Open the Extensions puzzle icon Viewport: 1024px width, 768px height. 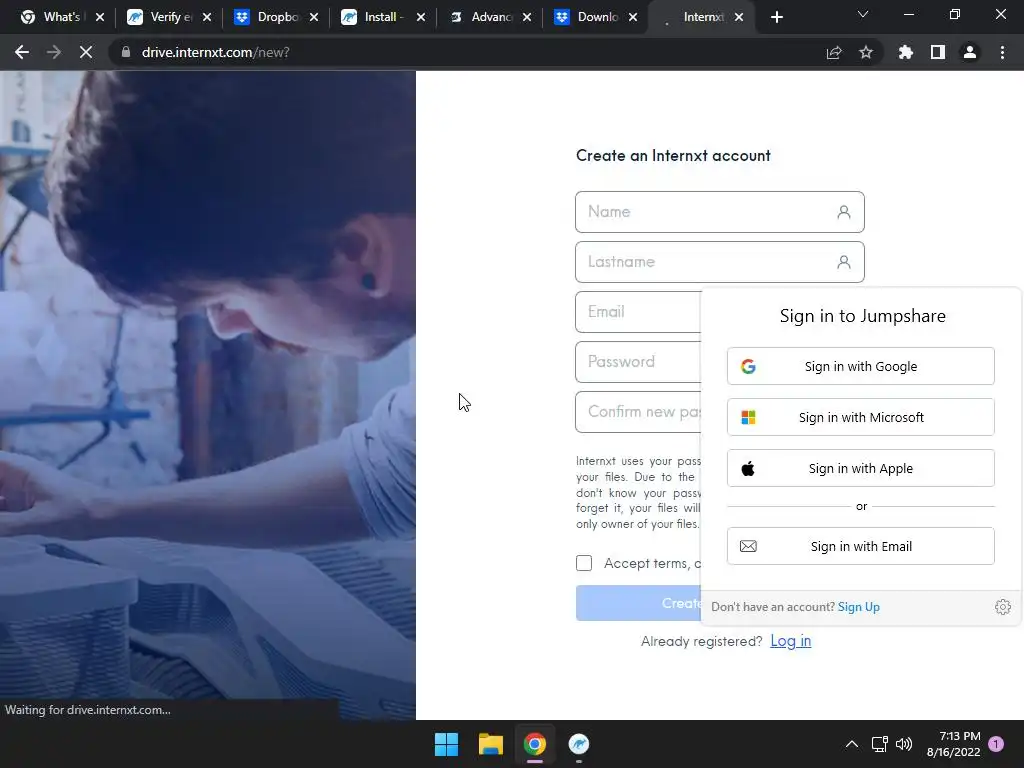tap(906, 52)
